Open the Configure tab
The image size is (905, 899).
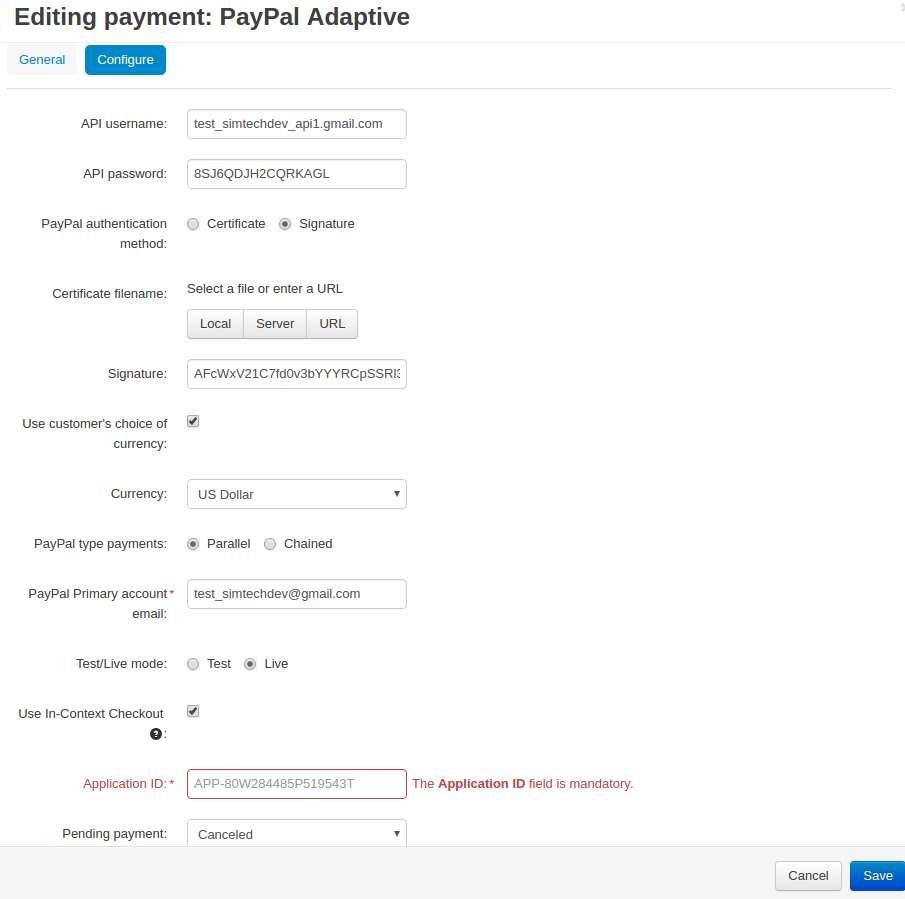pyautogui.click(x=125, y=60)
